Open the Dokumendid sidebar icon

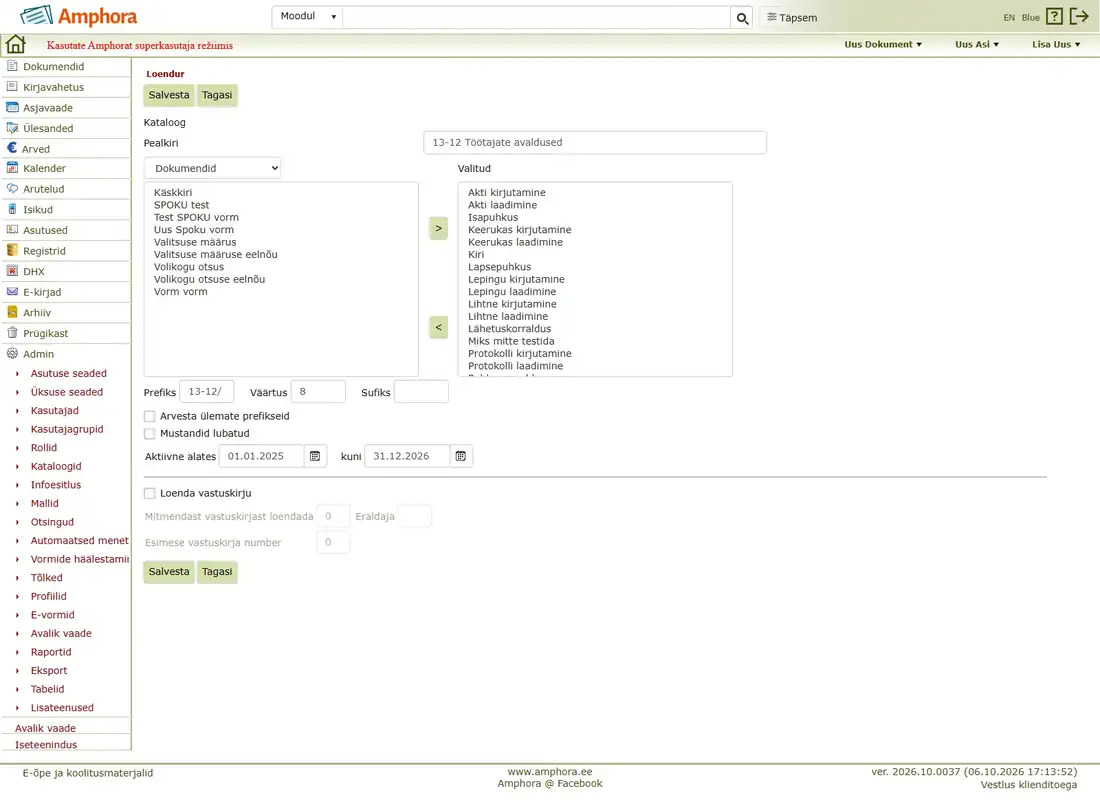(x=12, y=66)
